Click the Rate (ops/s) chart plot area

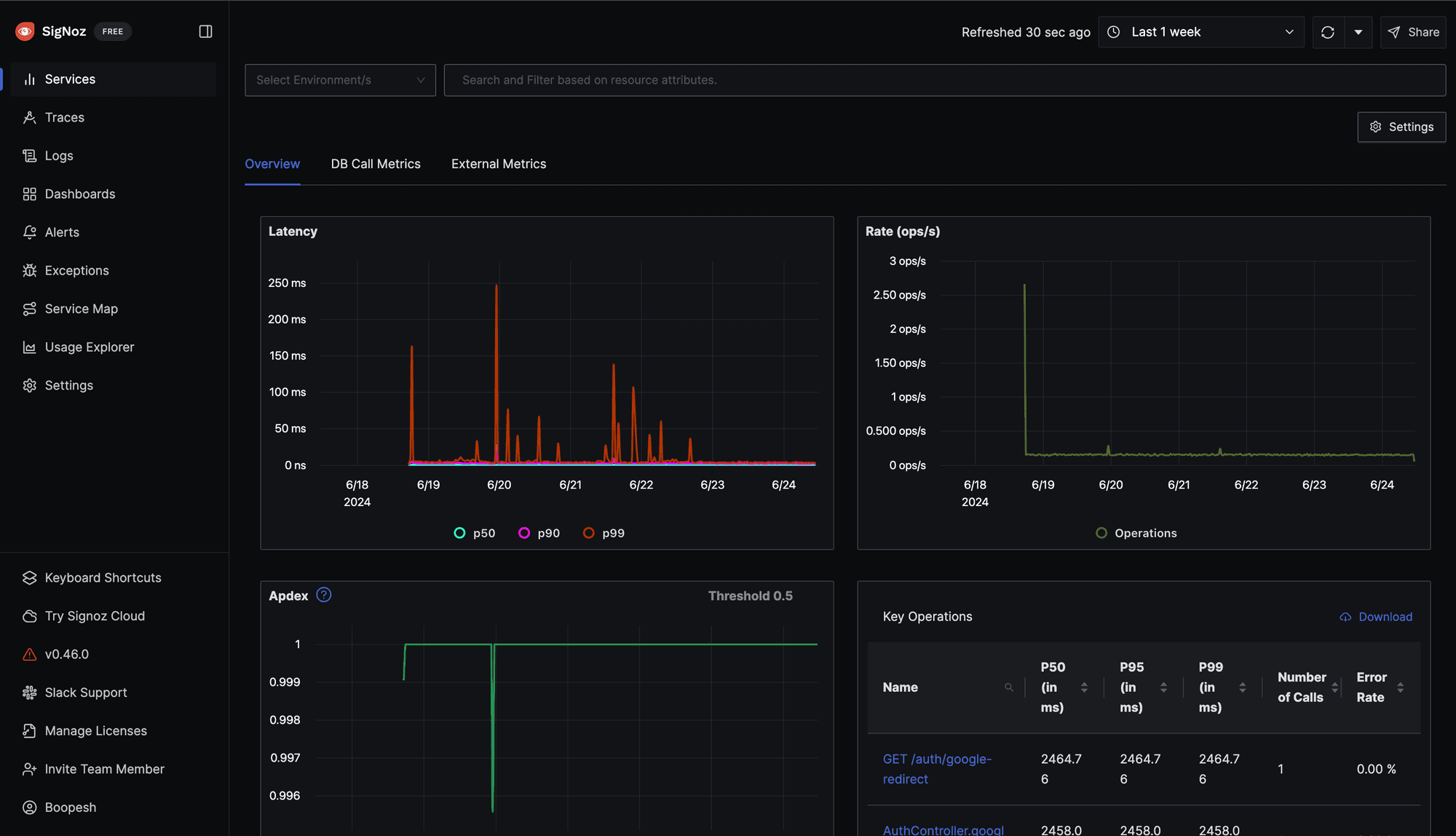tap(1176, 363)
